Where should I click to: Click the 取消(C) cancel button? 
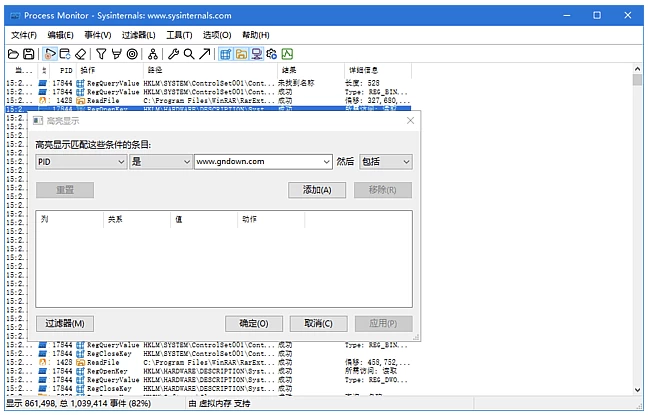[x=319, y=324]
